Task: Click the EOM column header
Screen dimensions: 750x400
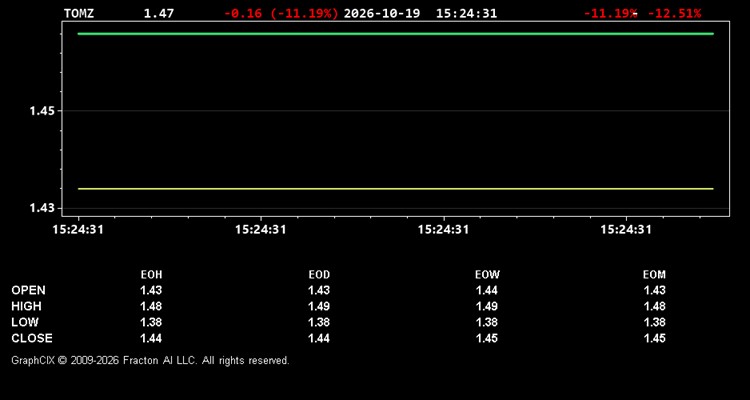Action: [654, 275]
